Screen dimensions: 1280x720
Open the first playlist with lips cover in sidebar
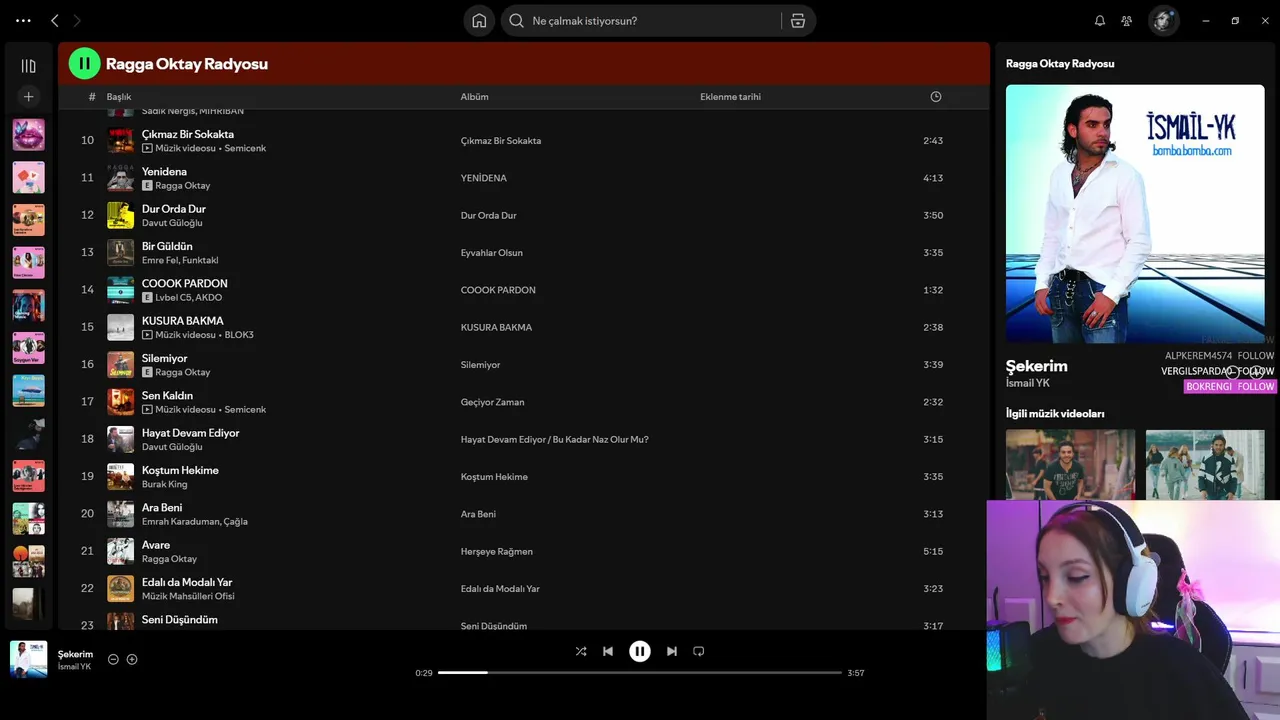tap(28, 135)
